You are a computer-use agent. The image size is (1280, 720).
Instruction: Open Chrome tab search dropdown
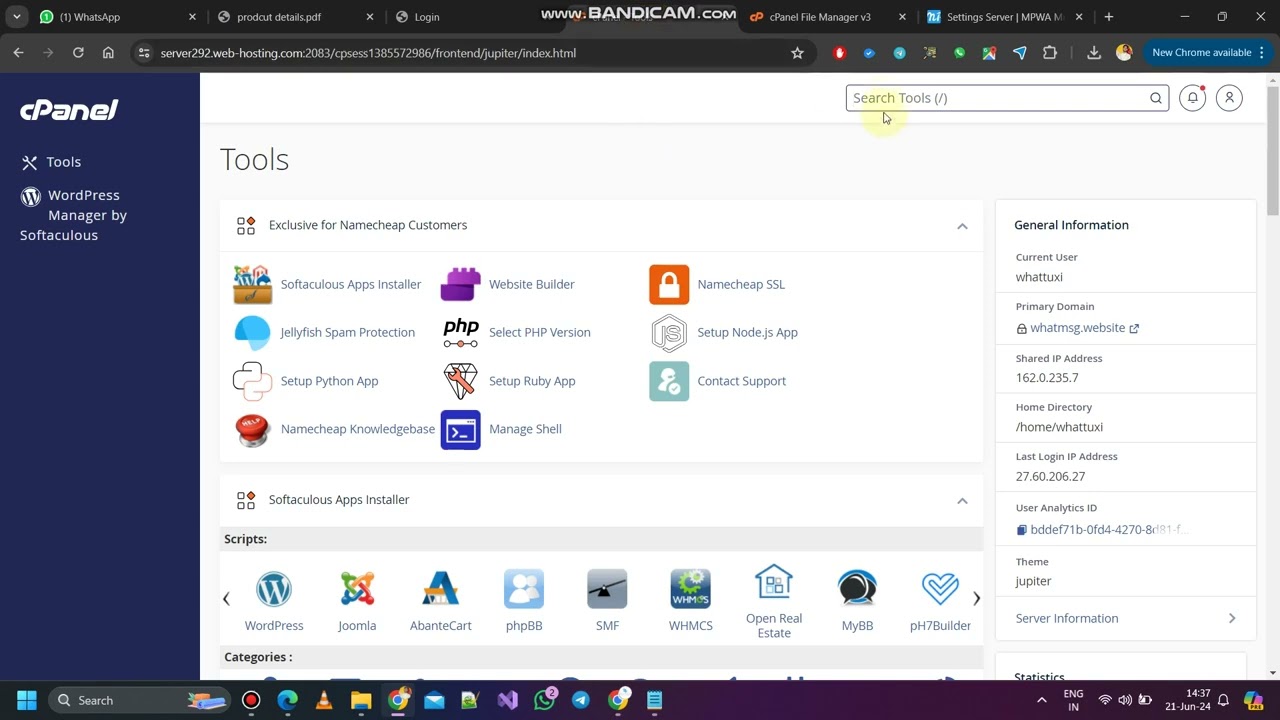tap(17, 17)
